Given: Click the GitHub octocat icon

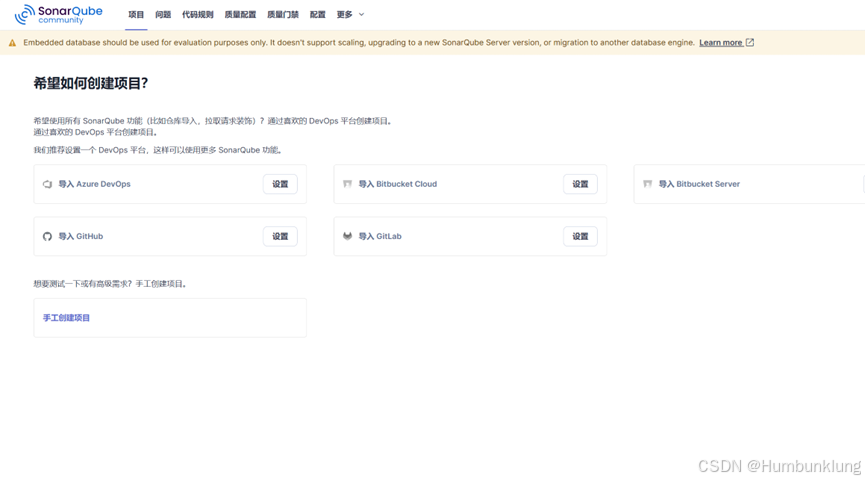Looking at the screenshot, I should coord(47,237).
